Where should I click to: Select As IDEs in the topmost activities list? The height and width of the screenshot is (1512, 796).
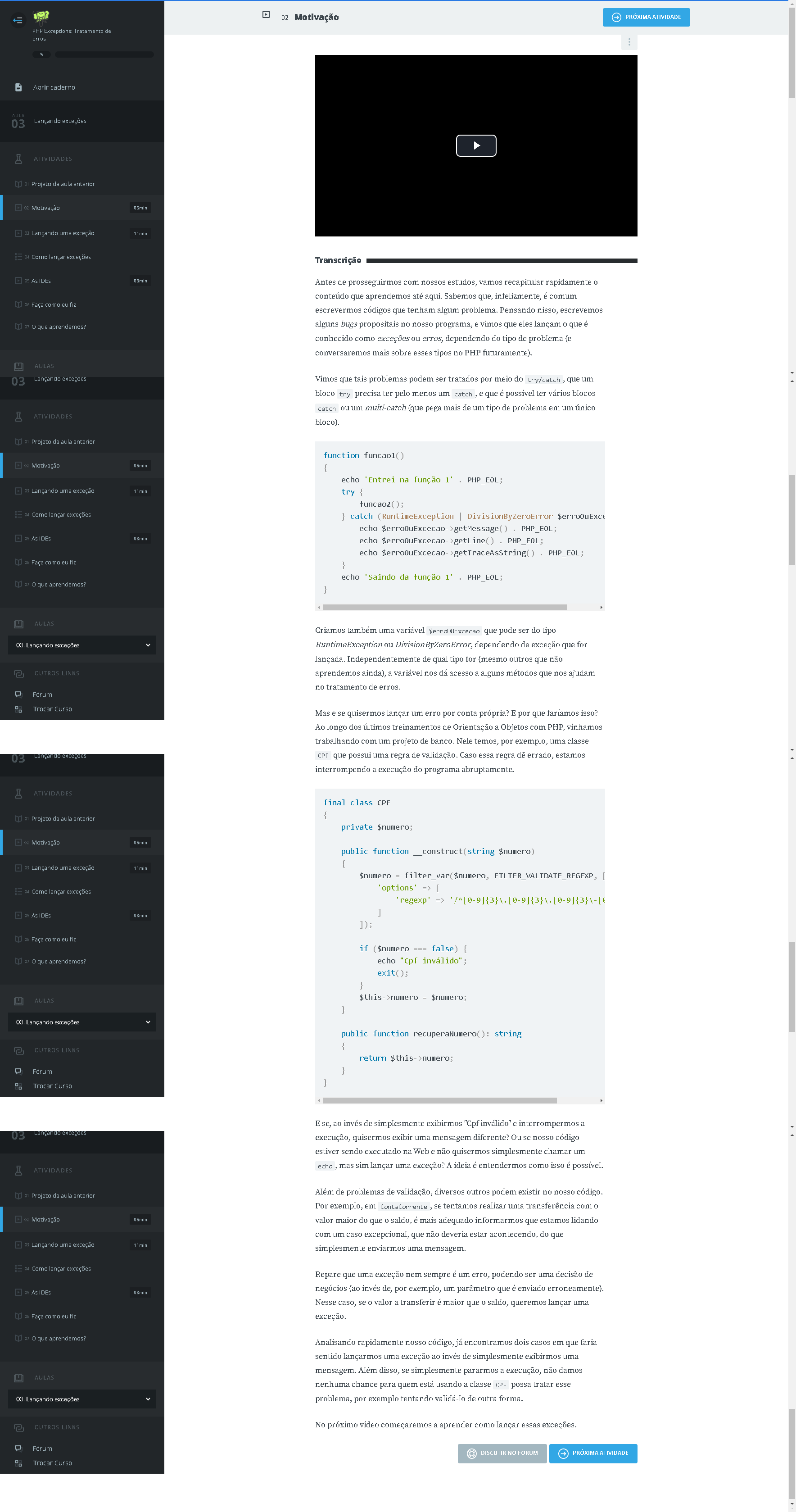(41, 281)
